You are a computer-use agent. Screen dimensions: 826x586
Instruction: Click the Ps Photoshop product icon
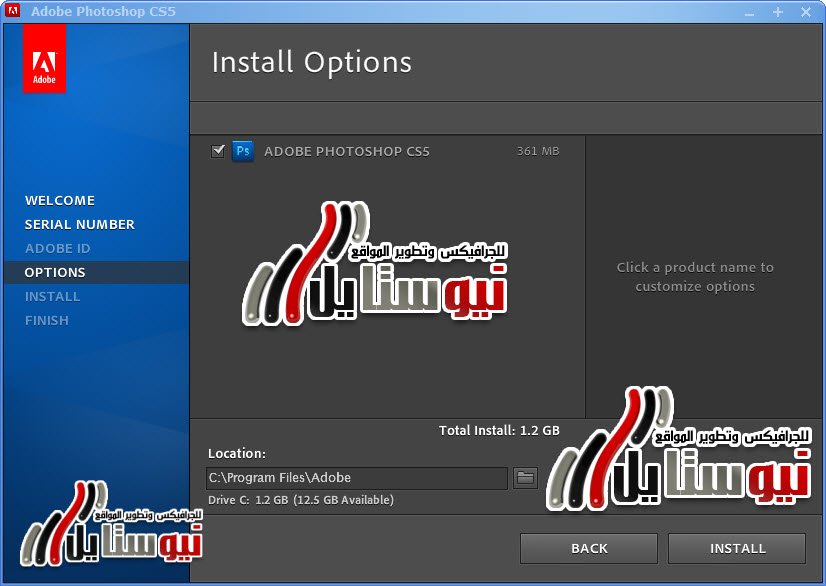[243, 151]
